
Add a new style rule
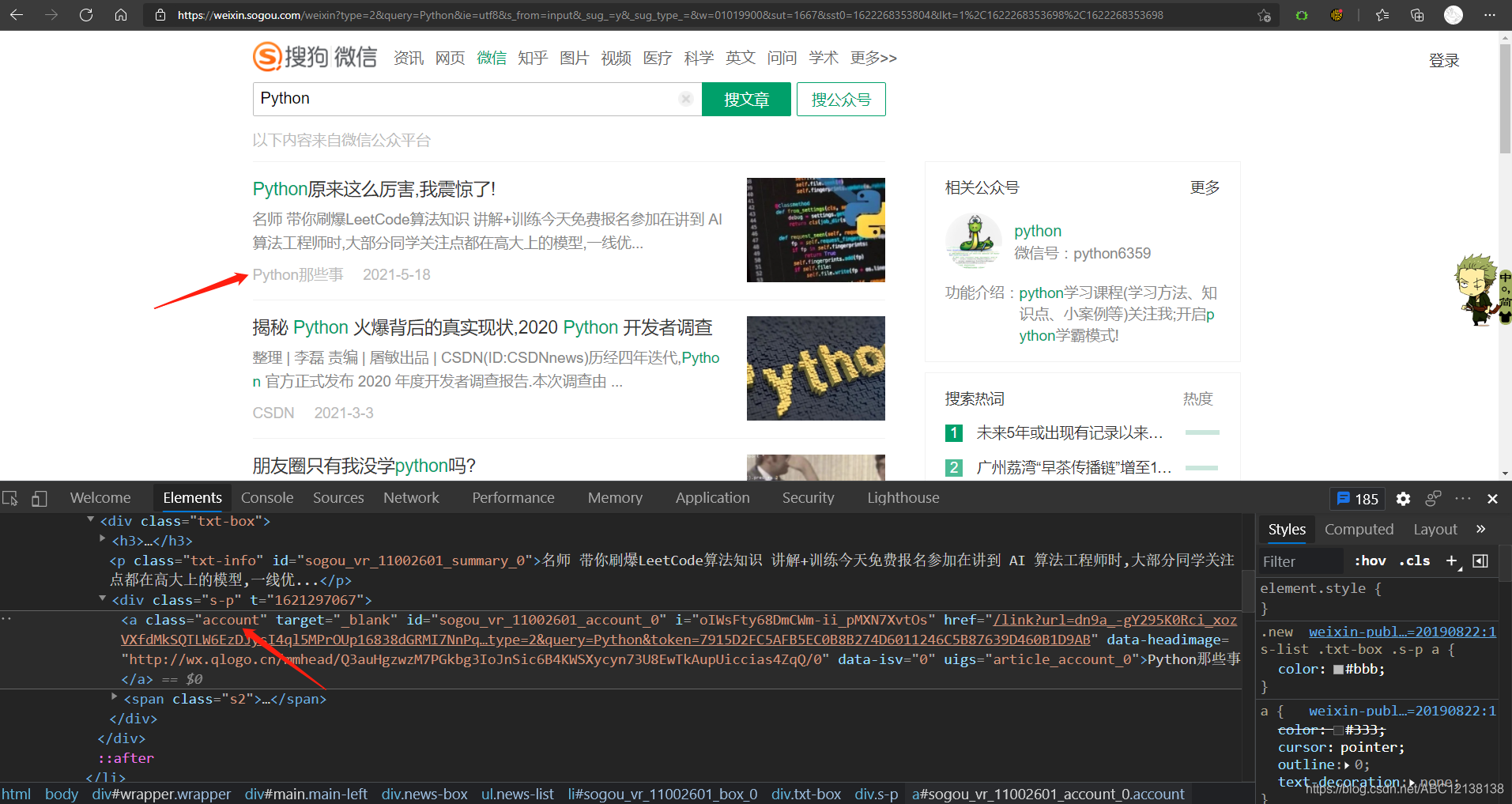(x=1452, y=561)
